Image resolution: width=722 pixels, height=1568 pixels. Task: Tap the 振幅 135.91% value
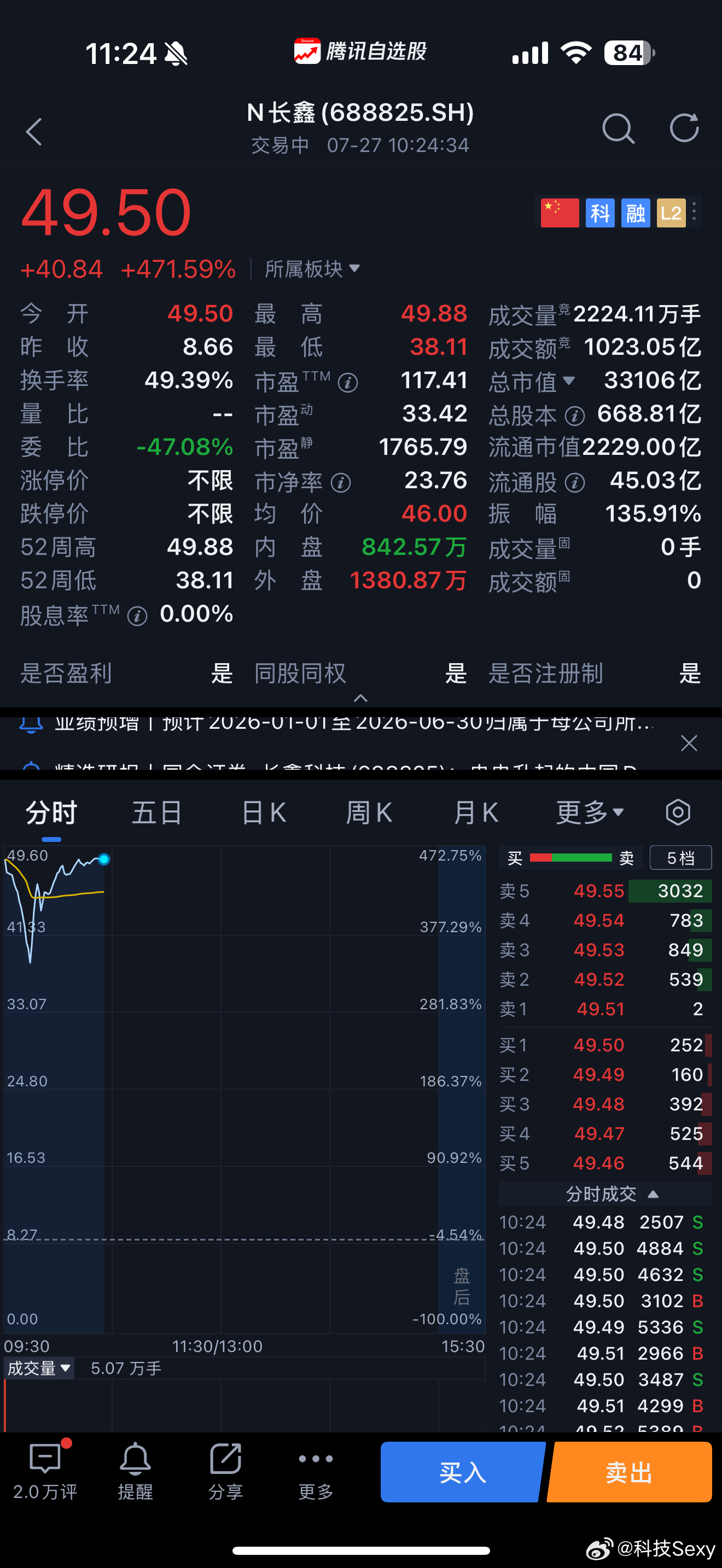[x=653, y=513]
